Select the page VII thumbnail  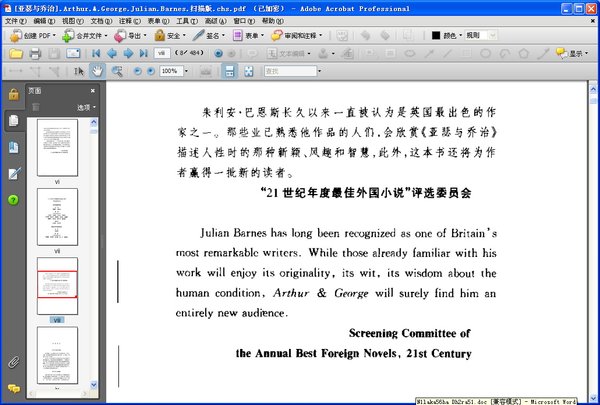(x=57, y=217)
